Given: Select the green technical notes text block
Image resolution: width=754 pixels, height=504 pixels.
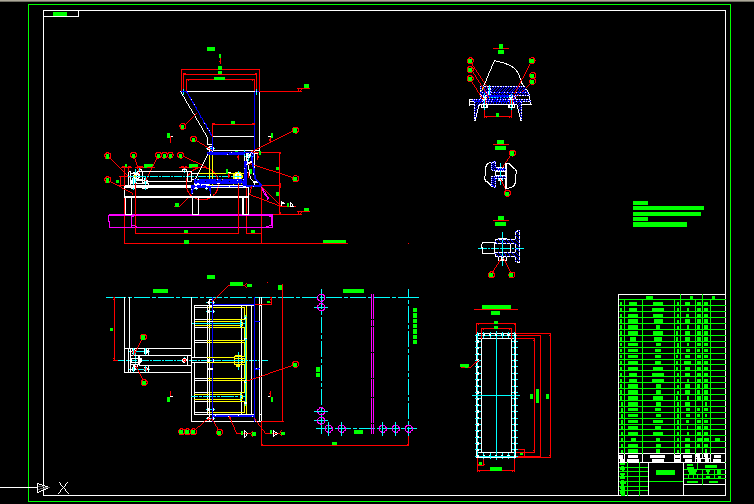Looking at the screenshot, I should point(667,215).
